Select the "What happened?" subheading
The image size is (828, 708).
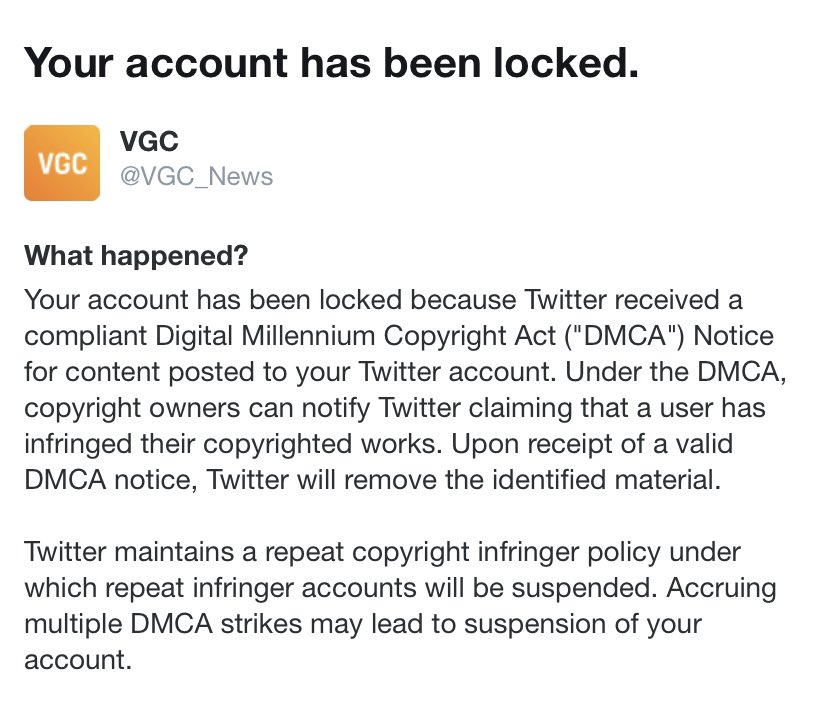pos(136,256)
